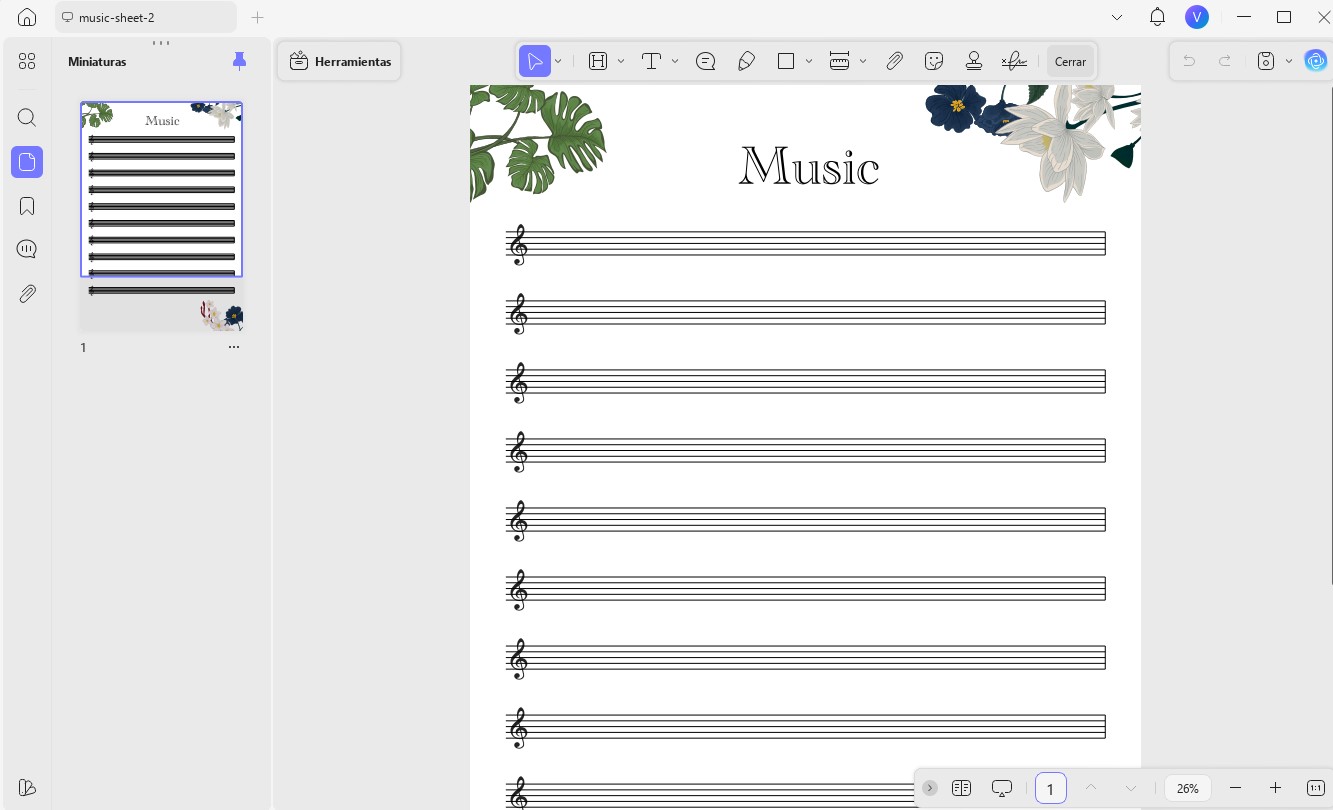1333x810 pixels.
Task: Toggle the 1:1 actual size button
Action: pos(1316,788)
